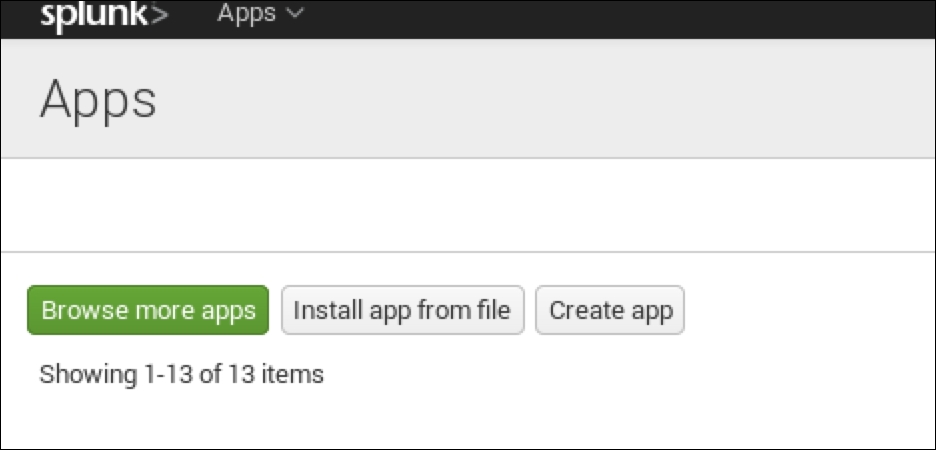Click the large Apps title text
Viewport: 936px width, 450px height.
click(98, 99)
